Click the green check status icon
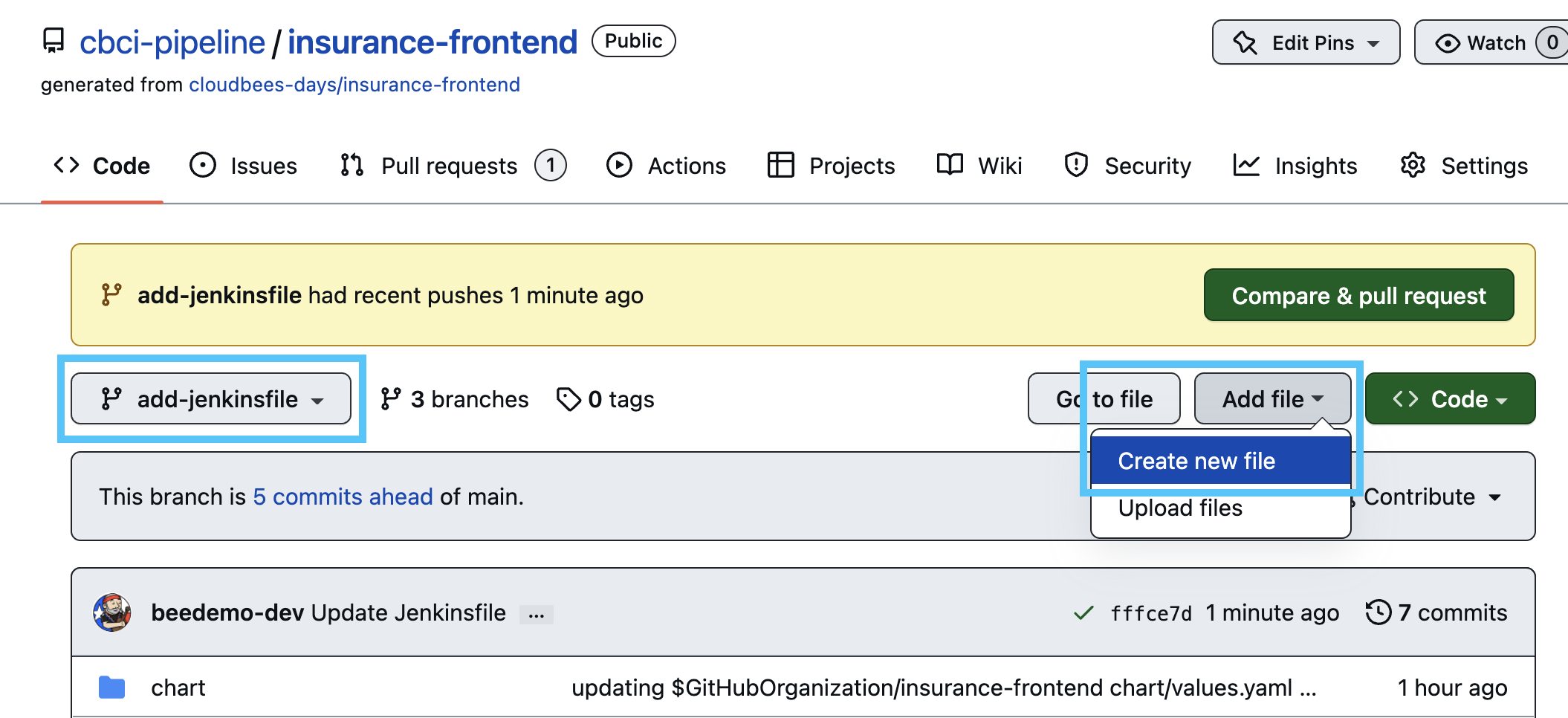 click(1083, 612)
